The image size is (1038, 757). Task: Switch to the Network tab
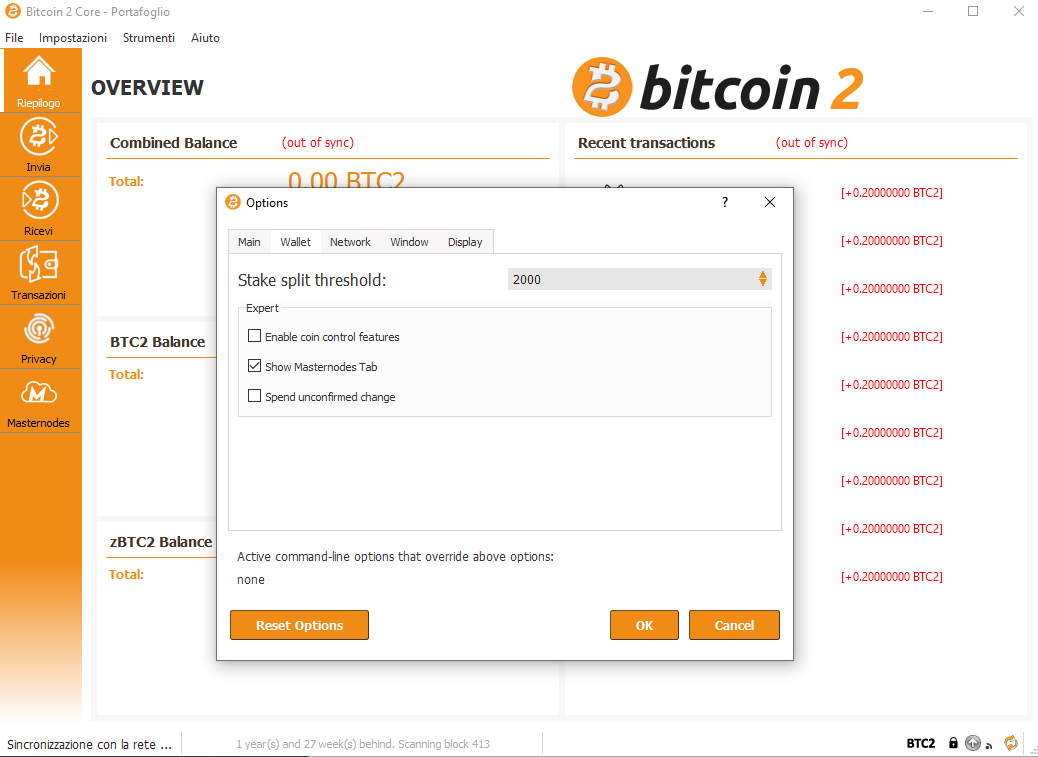(350, 242)
